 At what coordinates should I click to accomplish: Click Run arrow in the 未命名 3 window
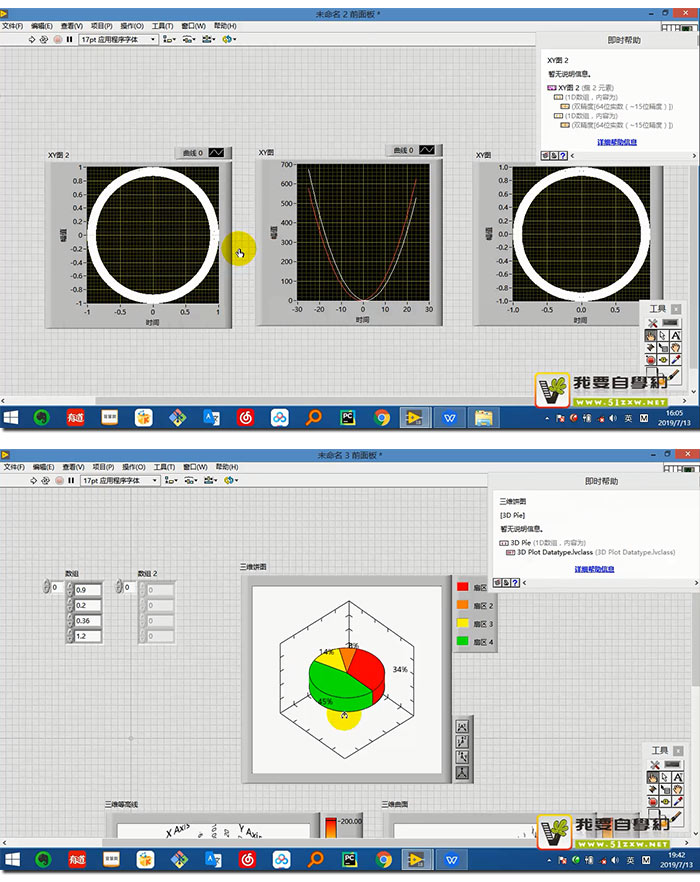click(x=33, y=480)
